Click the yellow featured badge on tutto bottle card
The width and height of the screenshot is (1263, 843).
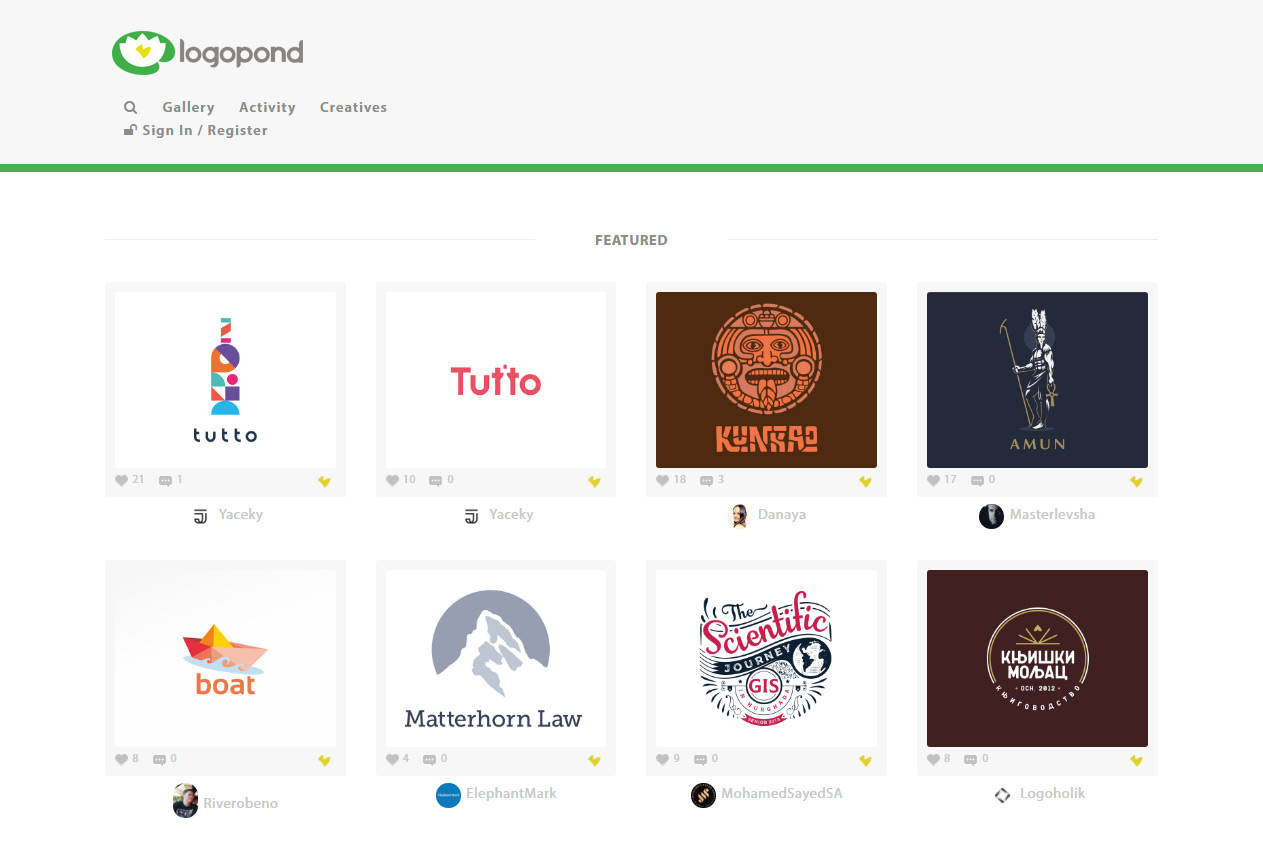(324, 481)
